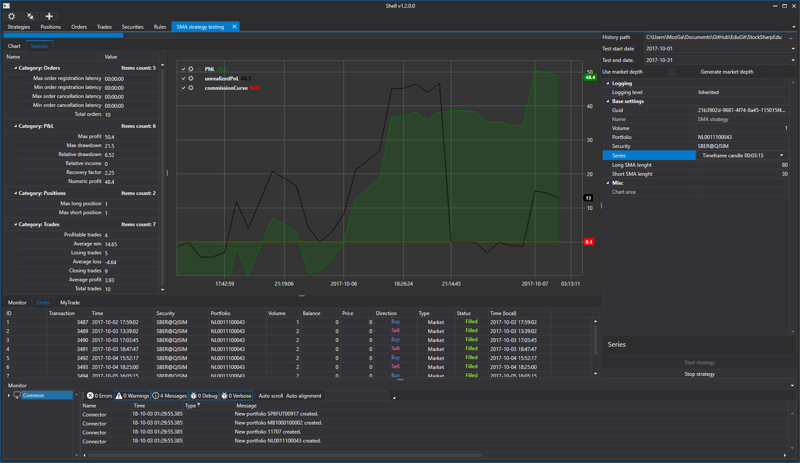Toggle the Warnings filter in monitor
The width and height of the screenshot is (800, 463).
tap(133, 396)
